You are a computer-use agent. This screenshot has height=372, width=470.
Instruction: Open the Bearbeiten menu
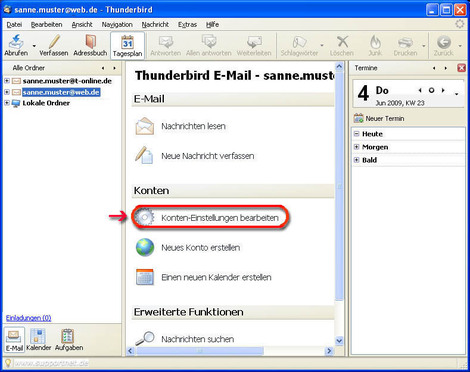(46, 24)
